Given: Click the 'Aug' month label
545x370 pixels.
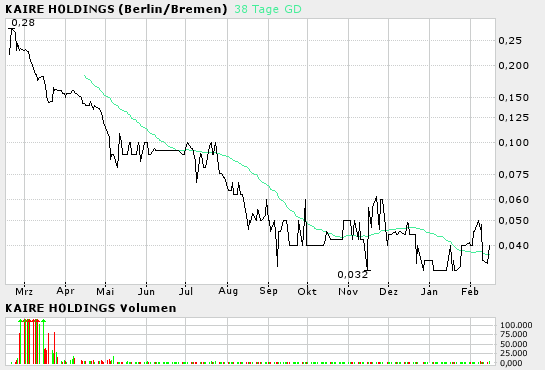Looking at the screenshot, I should [x=228, y=291].
